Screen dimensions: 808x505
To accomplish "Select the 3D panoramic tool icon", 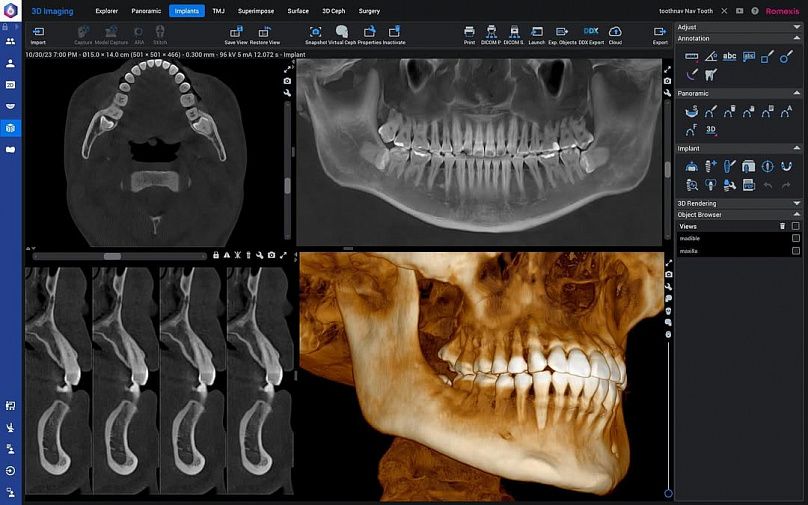I will point(711,130).
